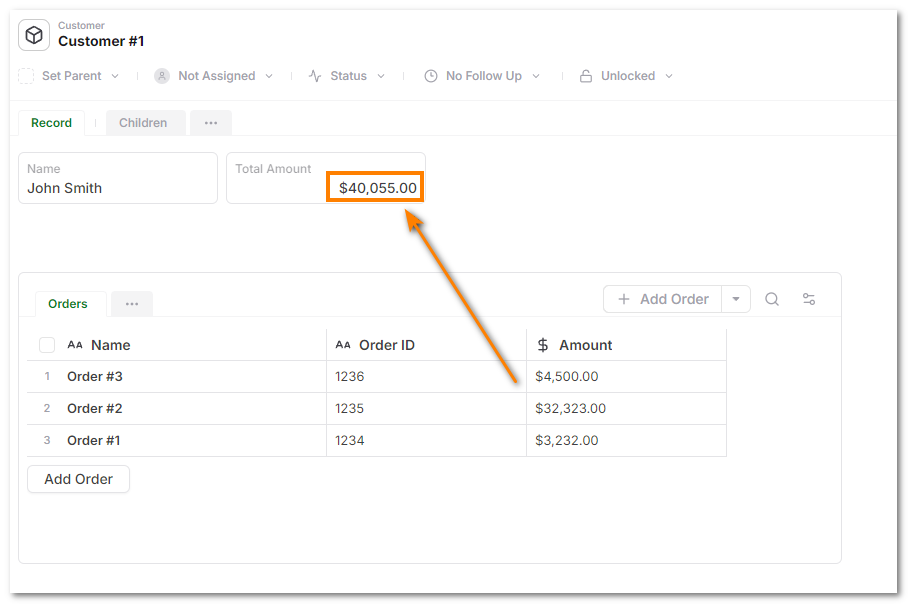Switch to the Children tab

pyautogui.click(x=143, y=123)
